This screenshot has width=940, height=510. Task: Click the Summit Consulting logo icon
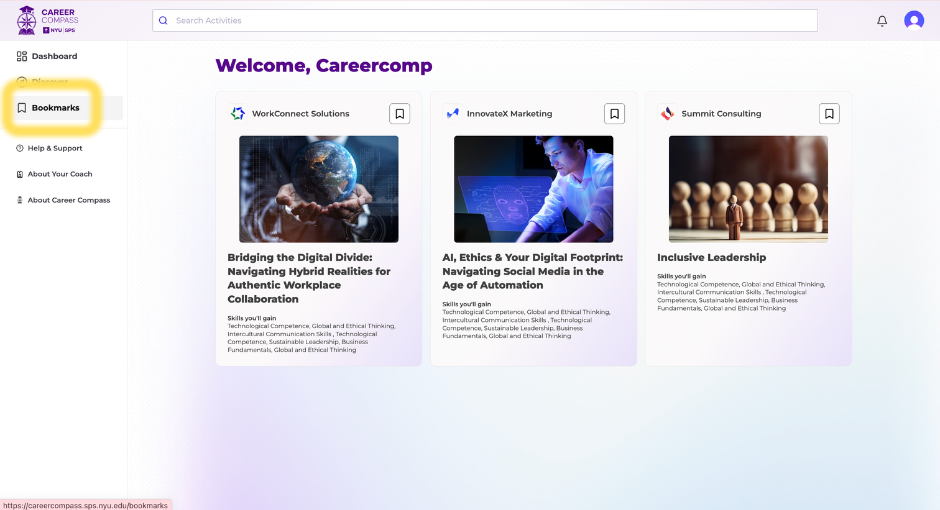tap(668, 114)
